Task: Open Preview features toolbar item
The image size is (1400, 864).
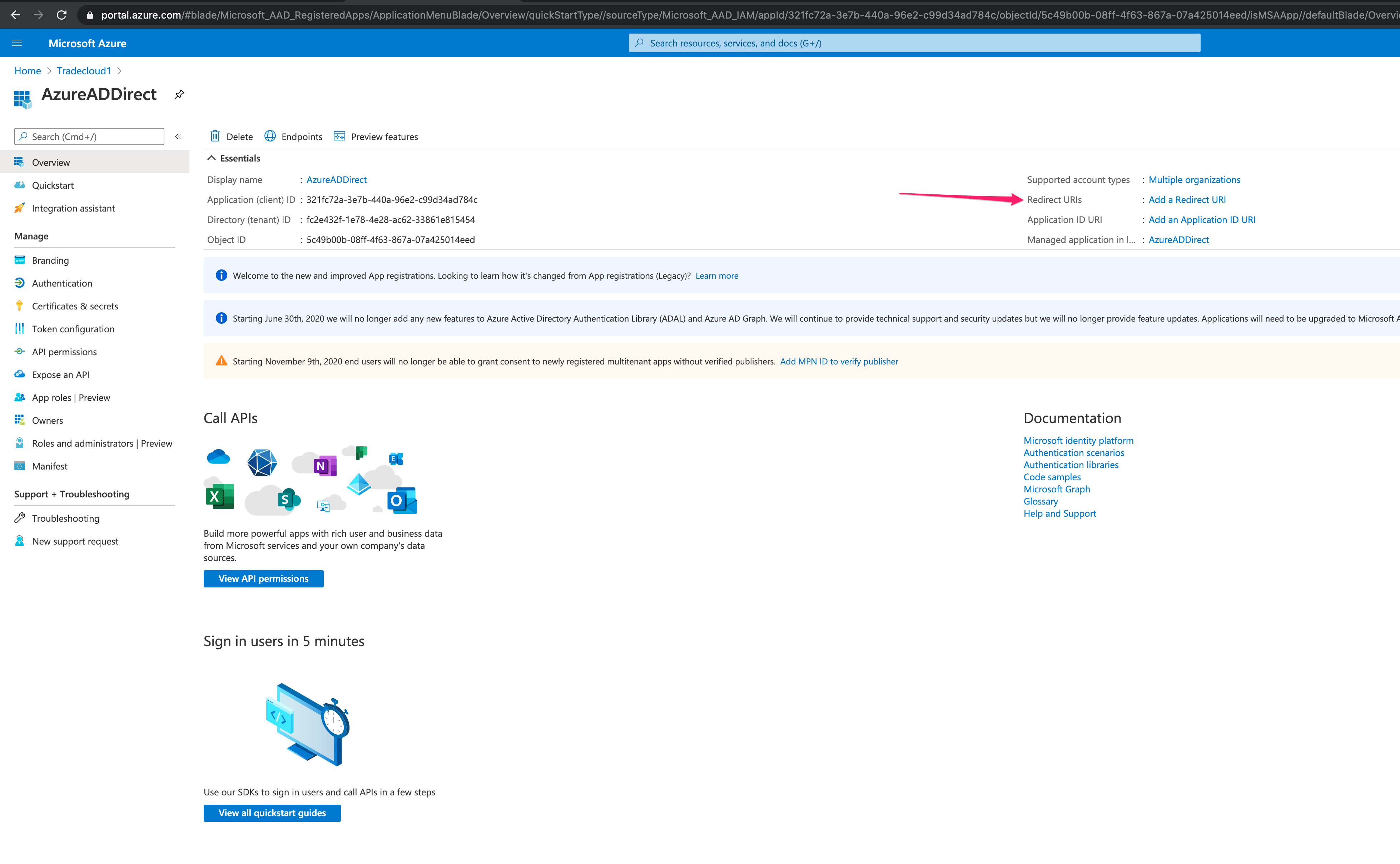Action: click(376, 136)
